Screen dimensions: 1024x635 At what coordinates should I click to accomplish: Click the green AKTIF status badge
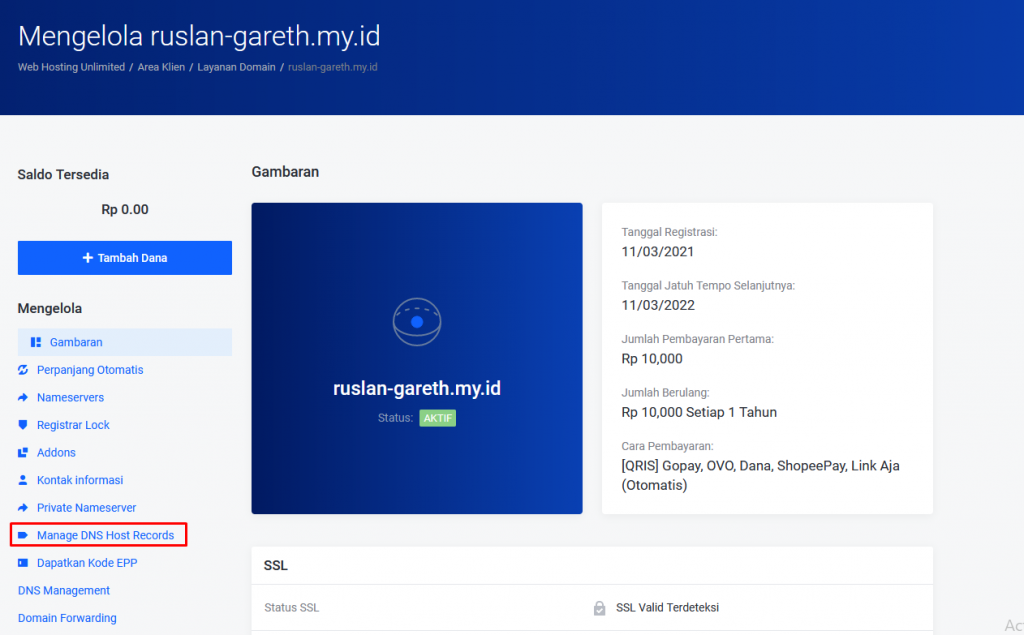(x=438, y=418)
